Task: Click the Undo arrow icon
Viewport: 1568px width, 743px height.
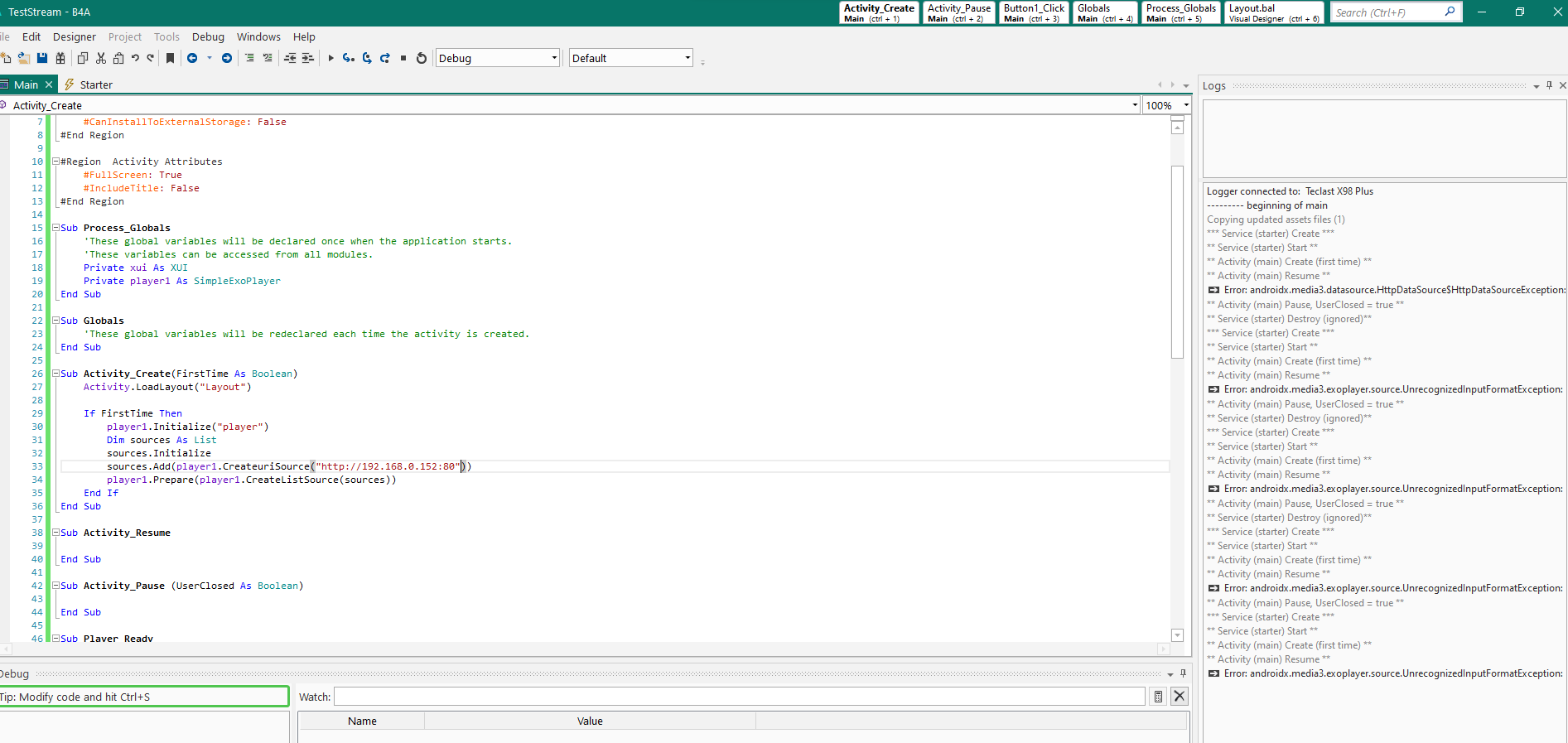Action: pyautogui.click(x=135, y=58)
